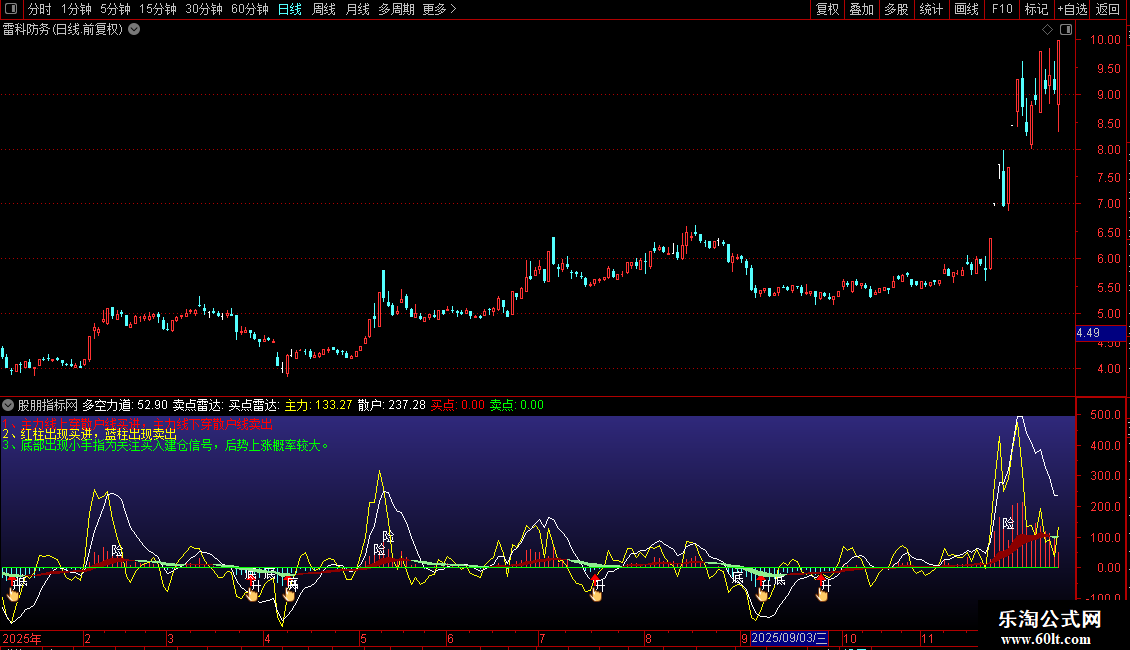Click 返回 to go back
The image size is (1130, 650).
[1108, 9]
